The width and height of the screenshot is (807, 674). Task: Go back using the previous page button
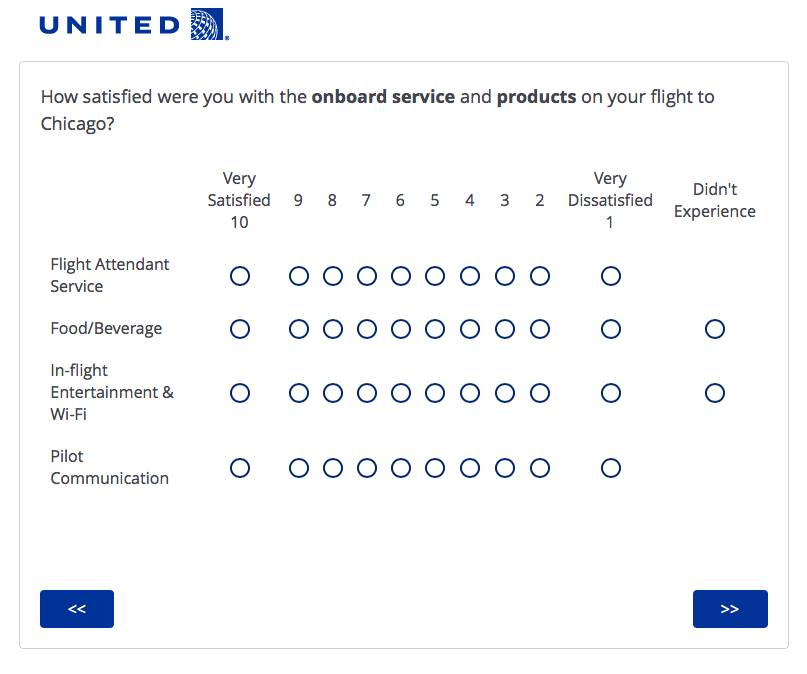(x=77, y=608)
